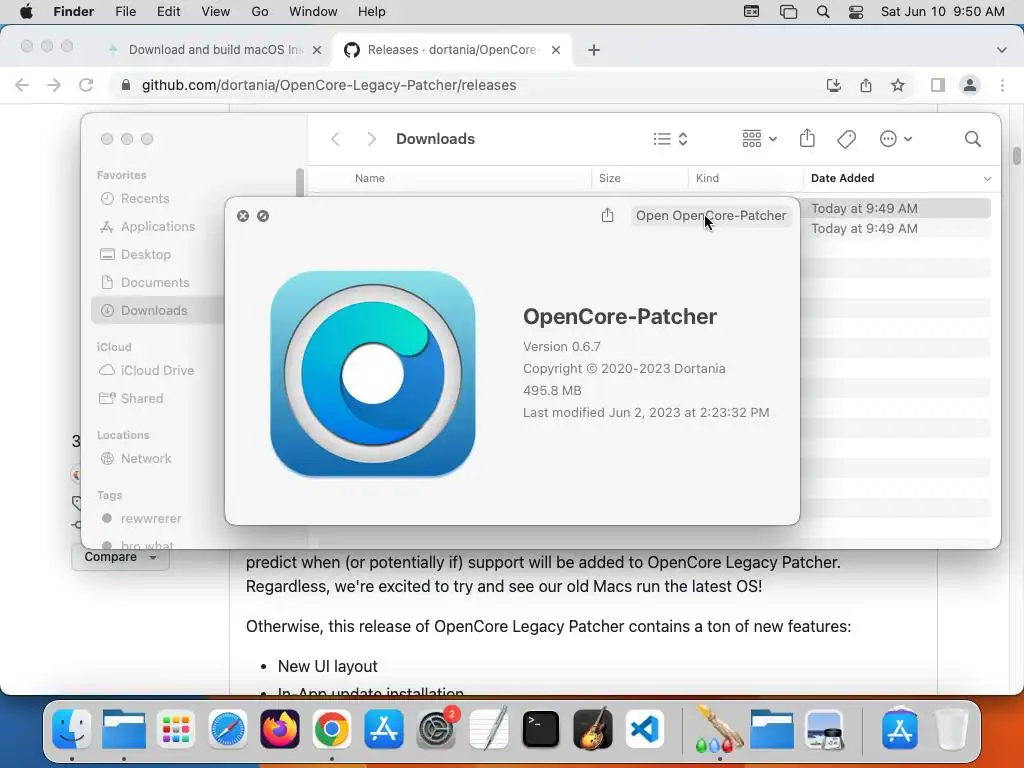This screenshot has width=1024, height=768.
Task: Click the share icon in Quick Look preview
Action: (x=607, y=216)
